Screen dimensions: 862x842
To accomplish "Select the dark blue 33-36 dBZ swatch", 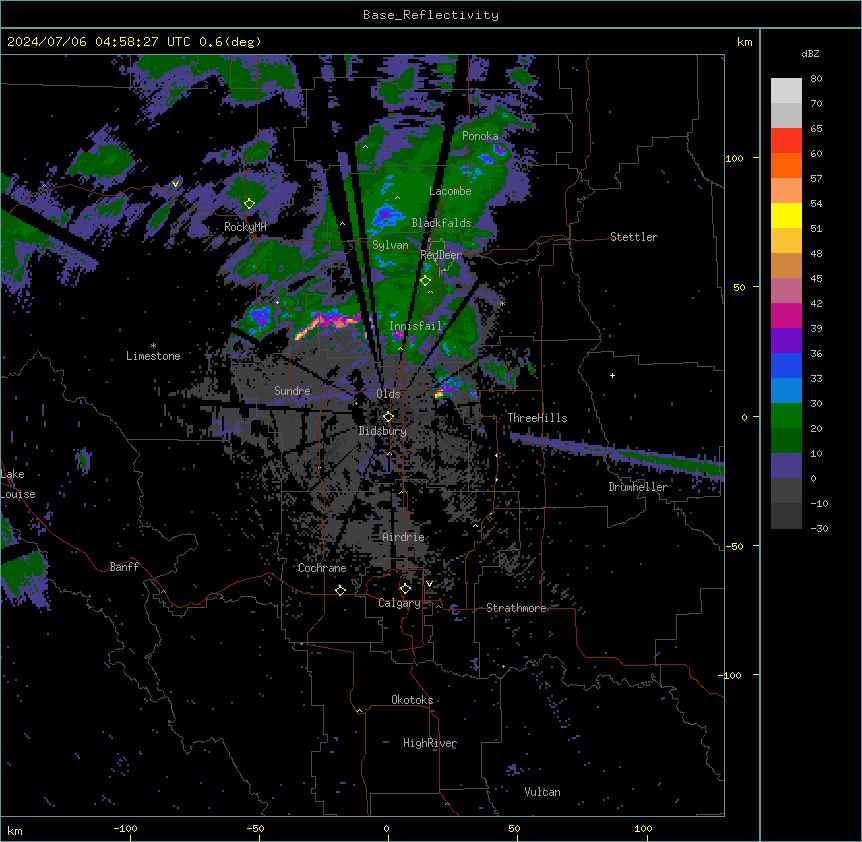I will [x=786, y=365].
